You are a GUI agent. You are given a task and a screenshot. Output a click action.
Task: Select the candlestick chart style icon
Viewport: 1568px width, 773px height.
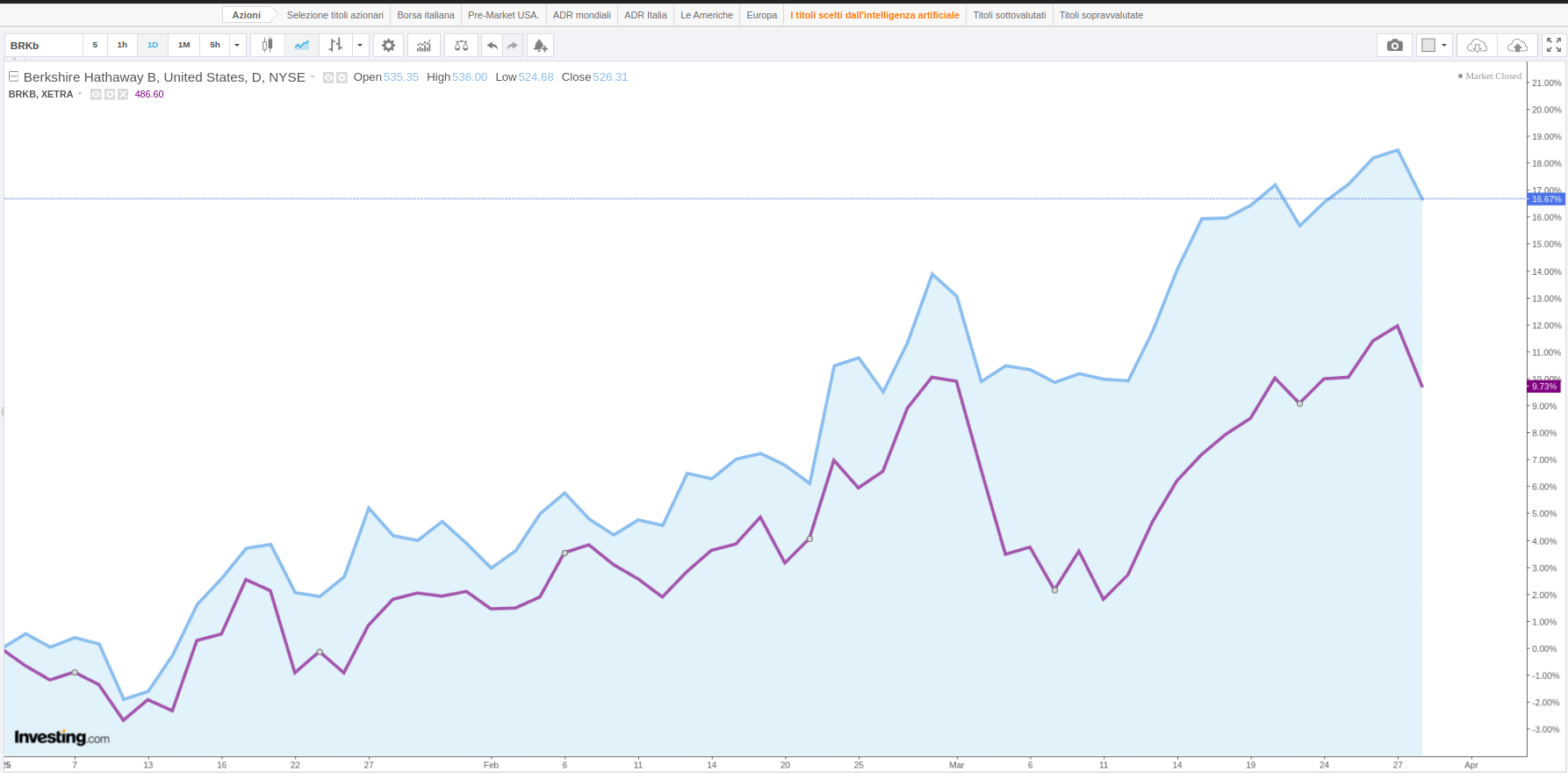[268, 45]
